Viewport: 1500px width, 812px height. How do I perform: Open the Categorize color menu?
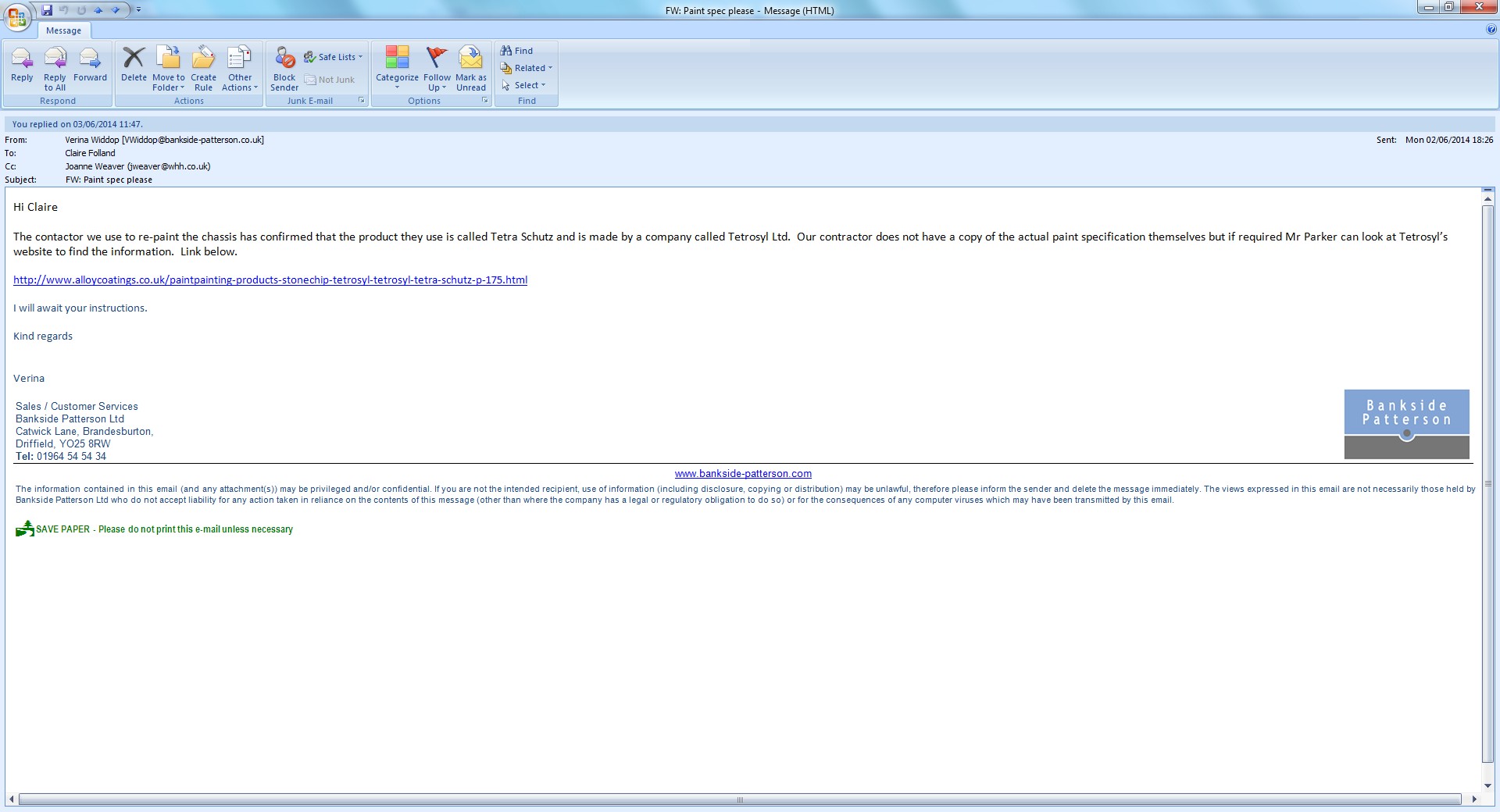coord(397,69)
